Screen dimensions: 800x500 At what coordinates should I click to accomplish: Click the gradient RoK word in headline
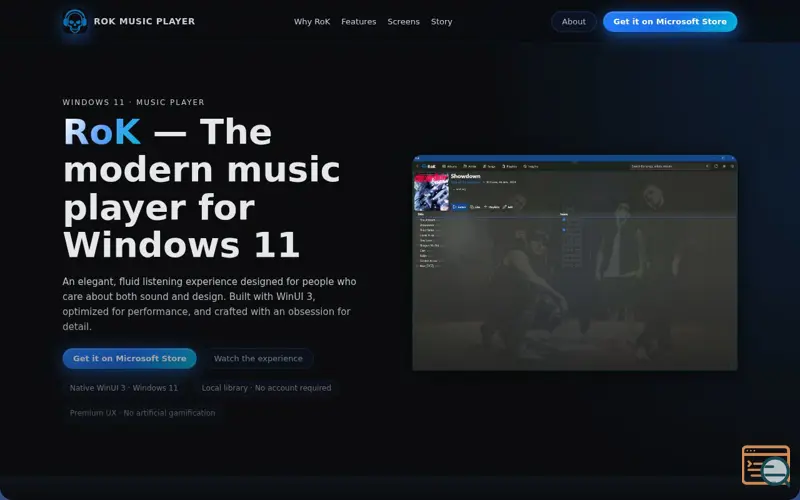click(x=102, y=132)
